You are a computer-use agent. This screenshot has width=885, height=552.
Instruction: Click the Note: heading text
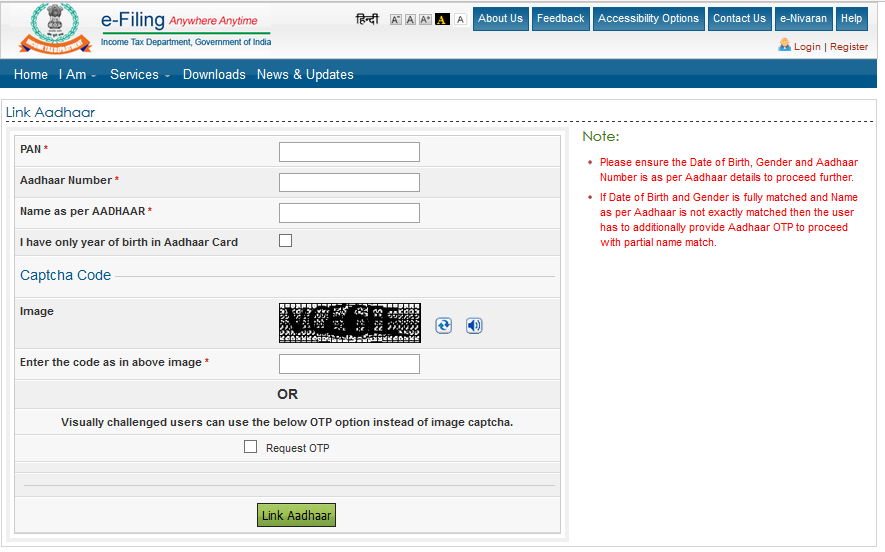pyautogui.click(x=601, y=137)
